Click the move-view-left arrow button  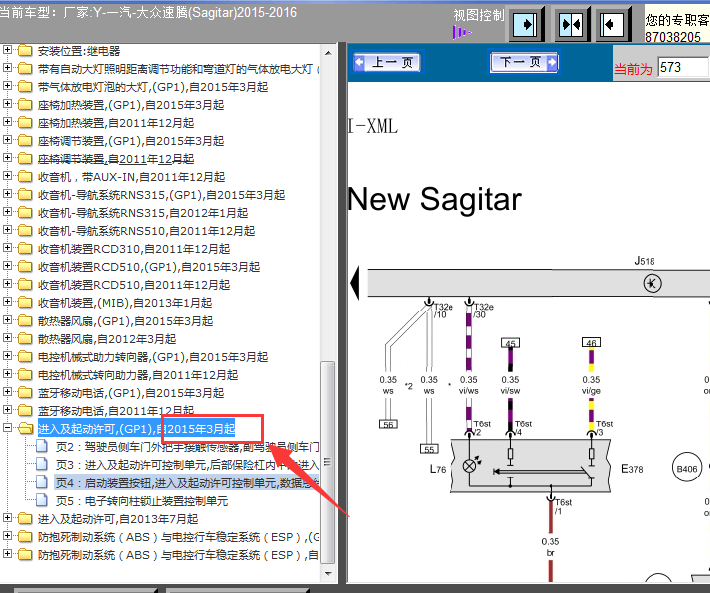tap(613, 24)
